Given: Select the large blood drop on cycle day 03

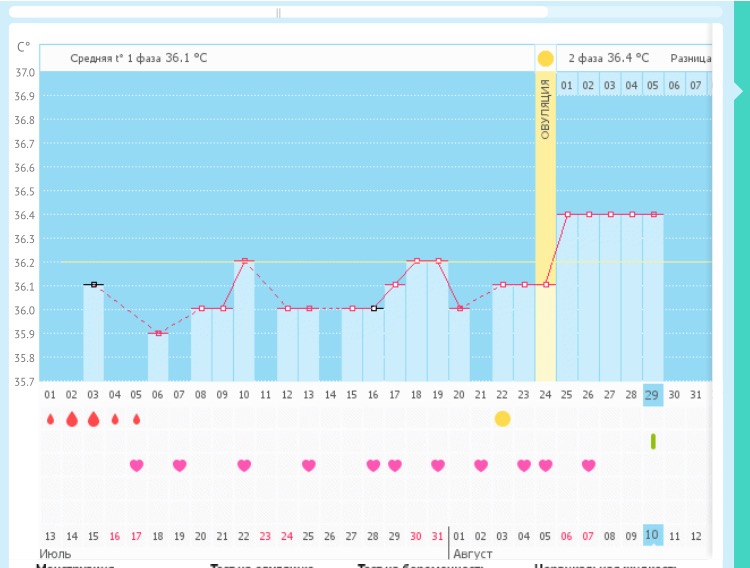Looking at the screenshot, I should click(93, 419).
